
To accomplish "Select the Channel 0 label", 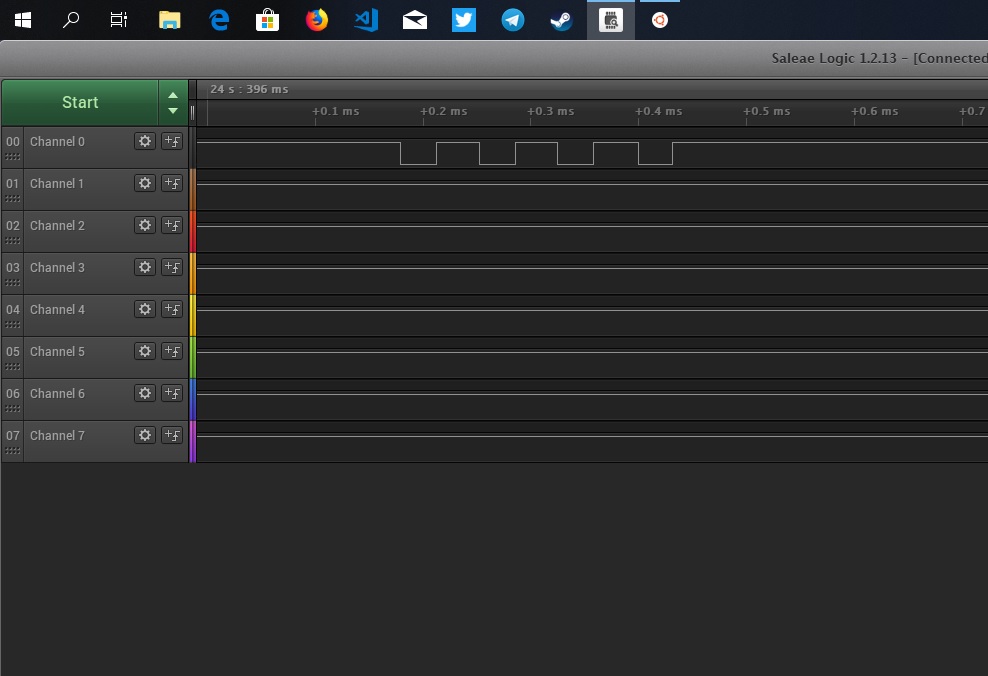I will point(57,142).
